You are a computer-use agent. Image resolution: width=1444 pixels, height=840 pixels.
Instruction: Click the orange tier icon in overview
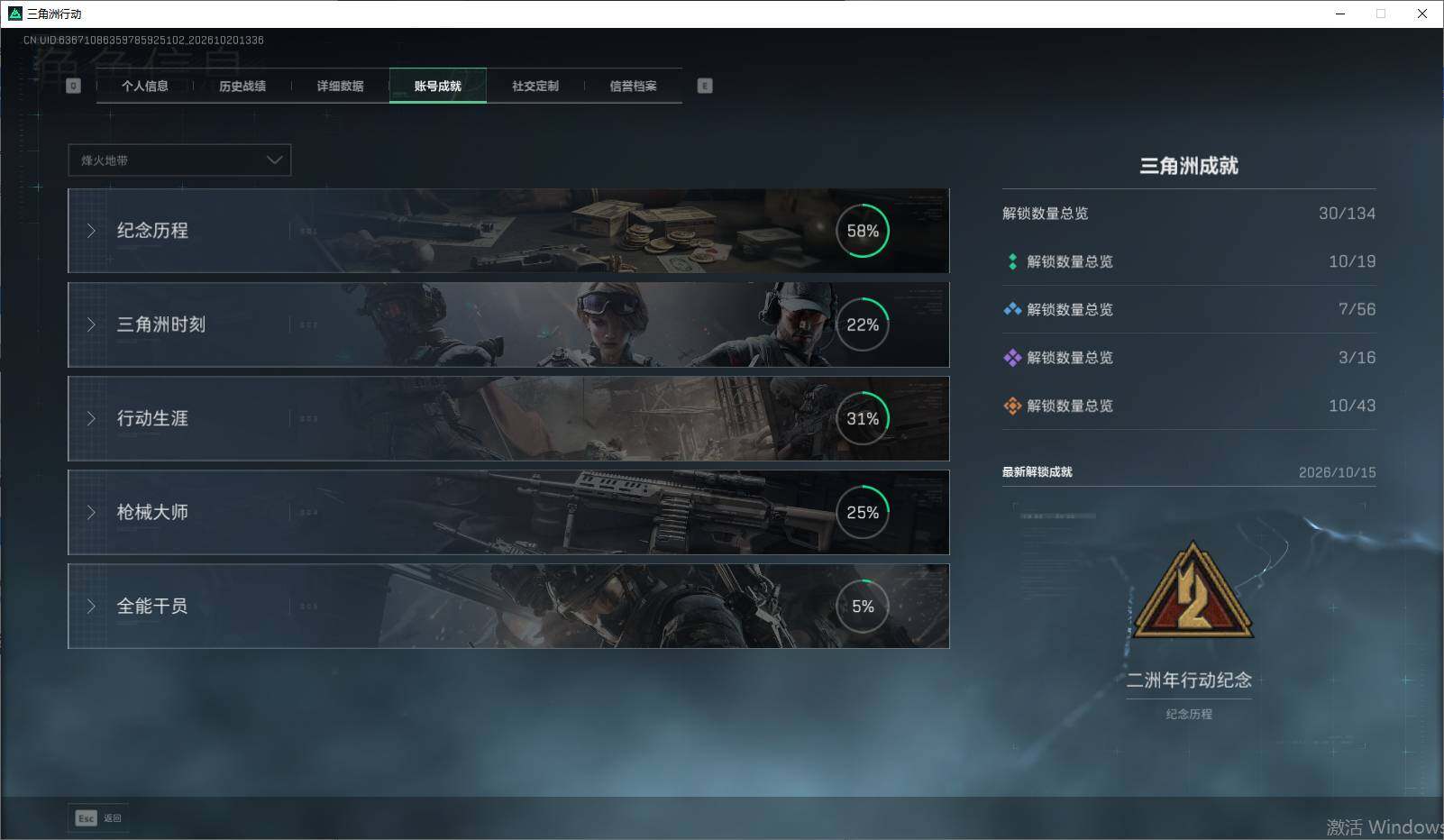[x=1012, y=406]
